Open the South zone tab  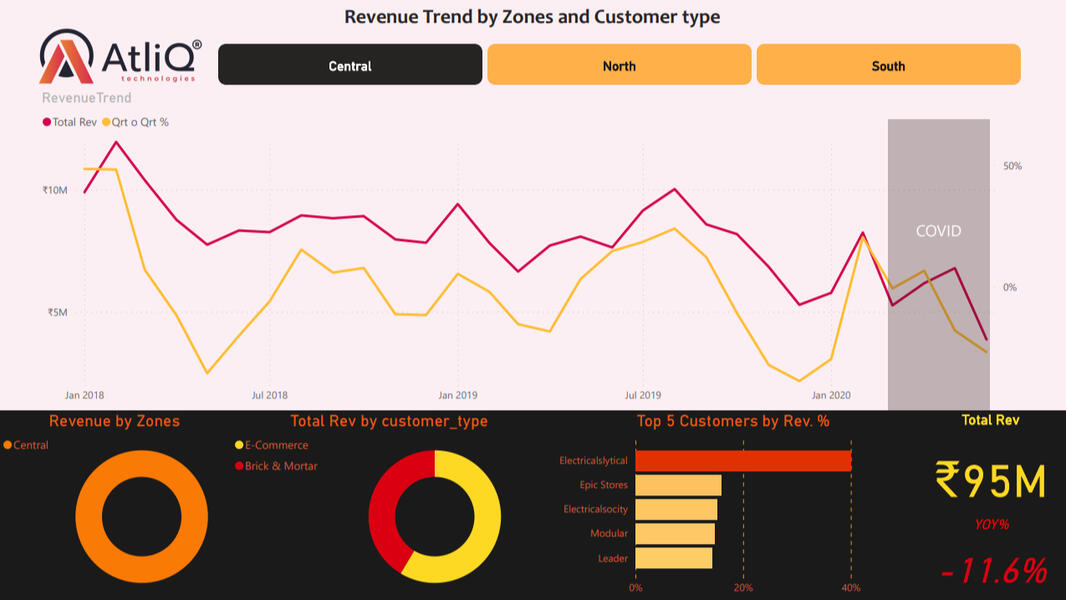pyautogui.click(x=888, y=65)
